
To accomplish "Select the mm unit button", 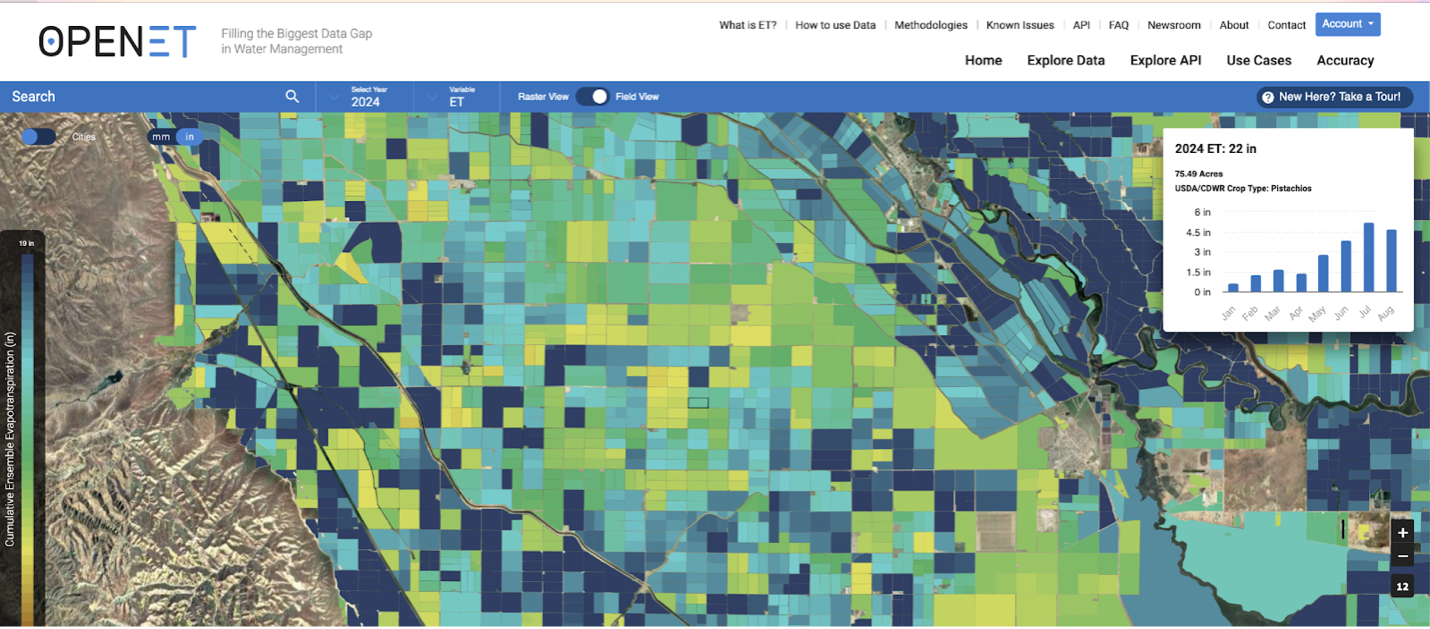I will 160,137.
